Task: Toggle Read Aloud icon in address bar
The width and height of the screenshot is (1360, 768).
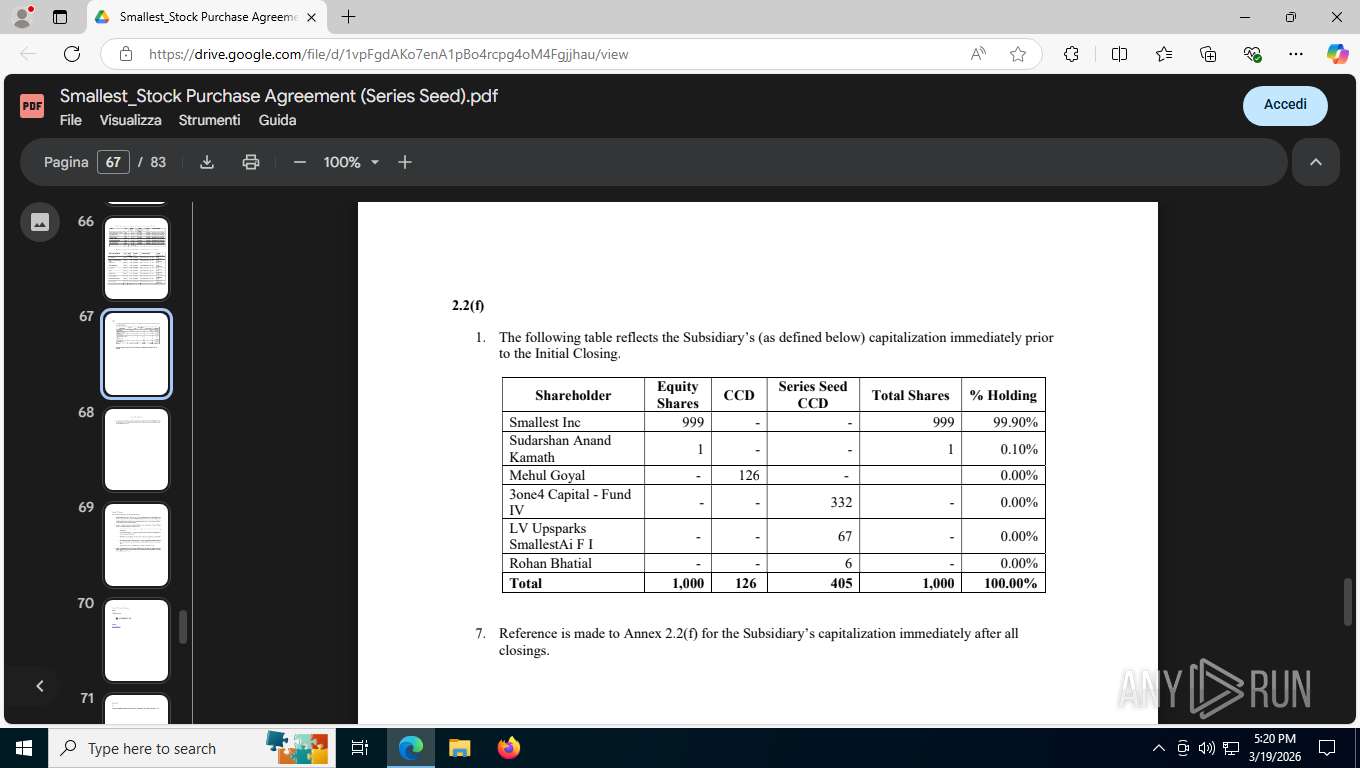Action: 978,54
